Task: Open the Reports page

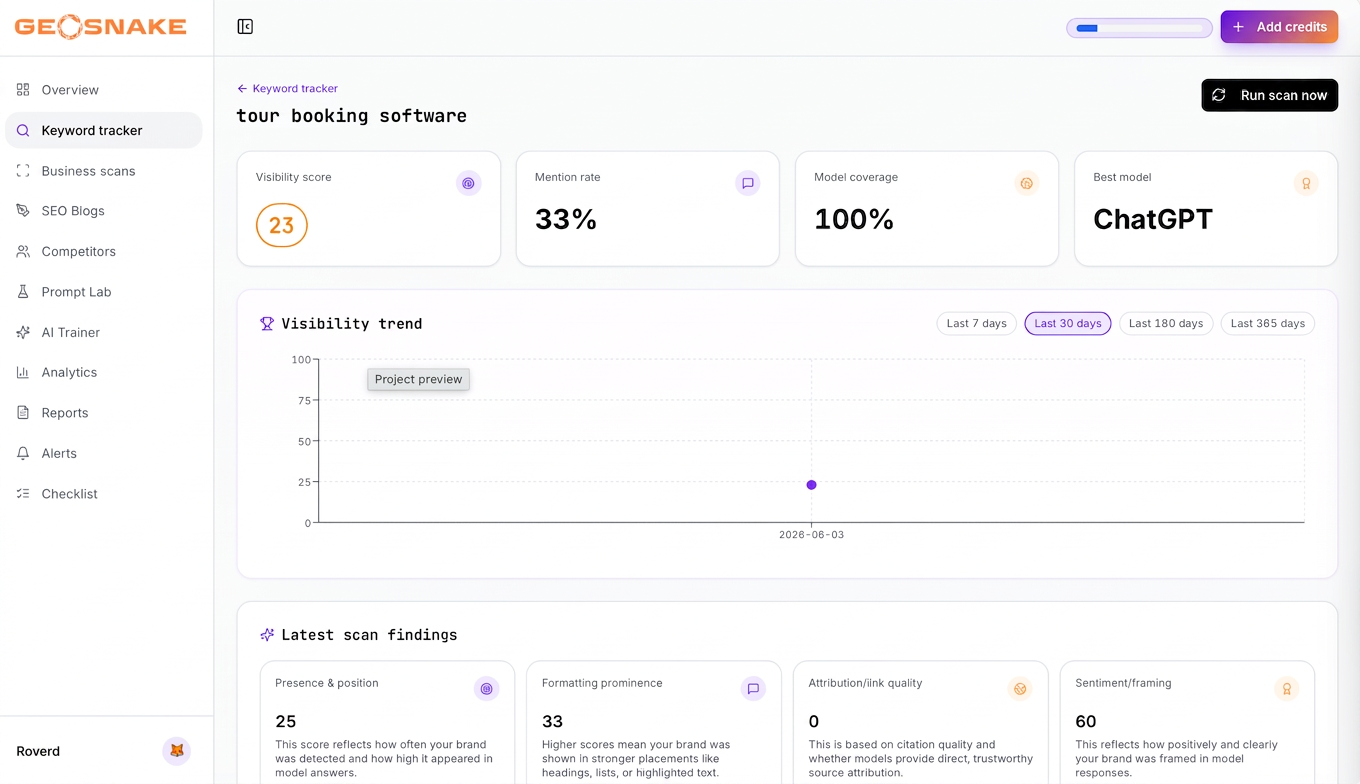Action: tap(104, 413)
